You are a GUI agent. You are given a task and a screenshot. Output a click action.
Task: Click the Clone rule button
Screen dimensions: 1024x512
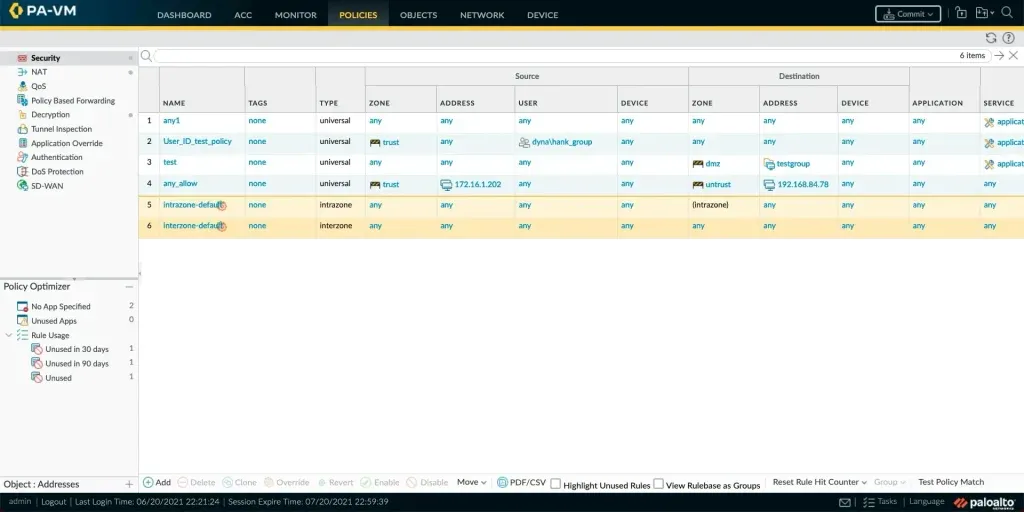(239, 483)
